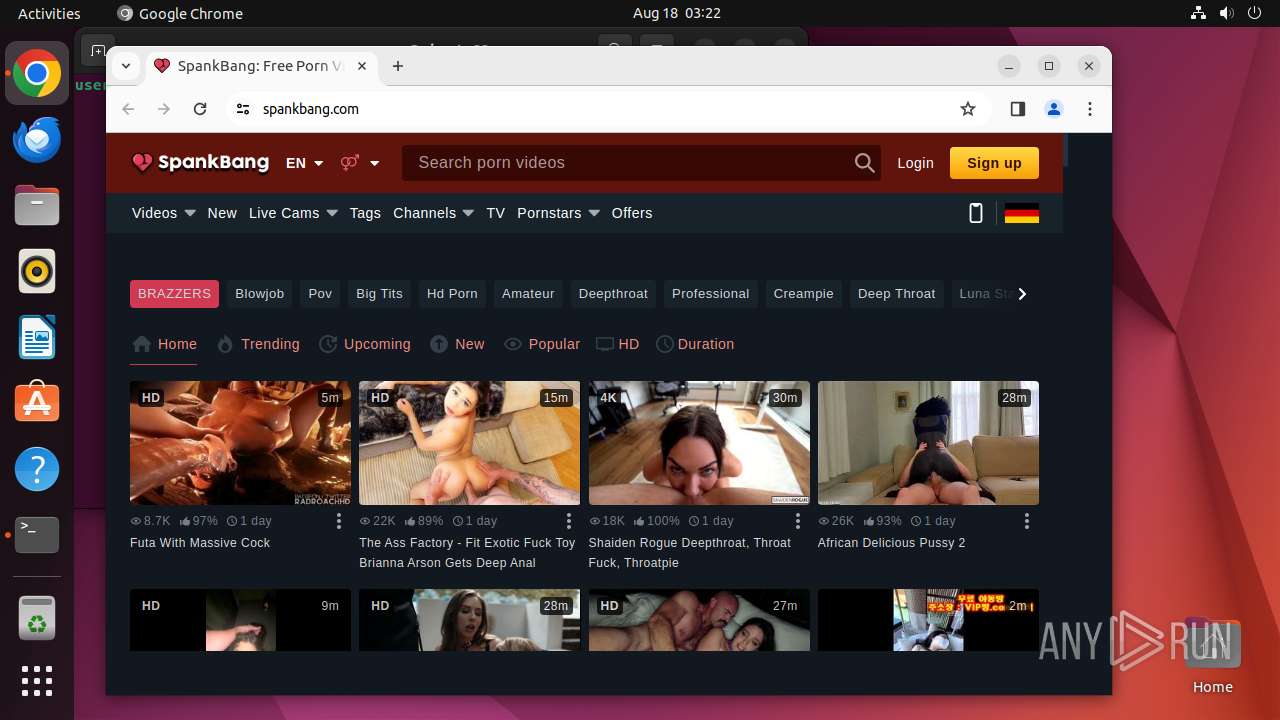
Task: Select the Professional tag chip
Action: coord(710,294)
